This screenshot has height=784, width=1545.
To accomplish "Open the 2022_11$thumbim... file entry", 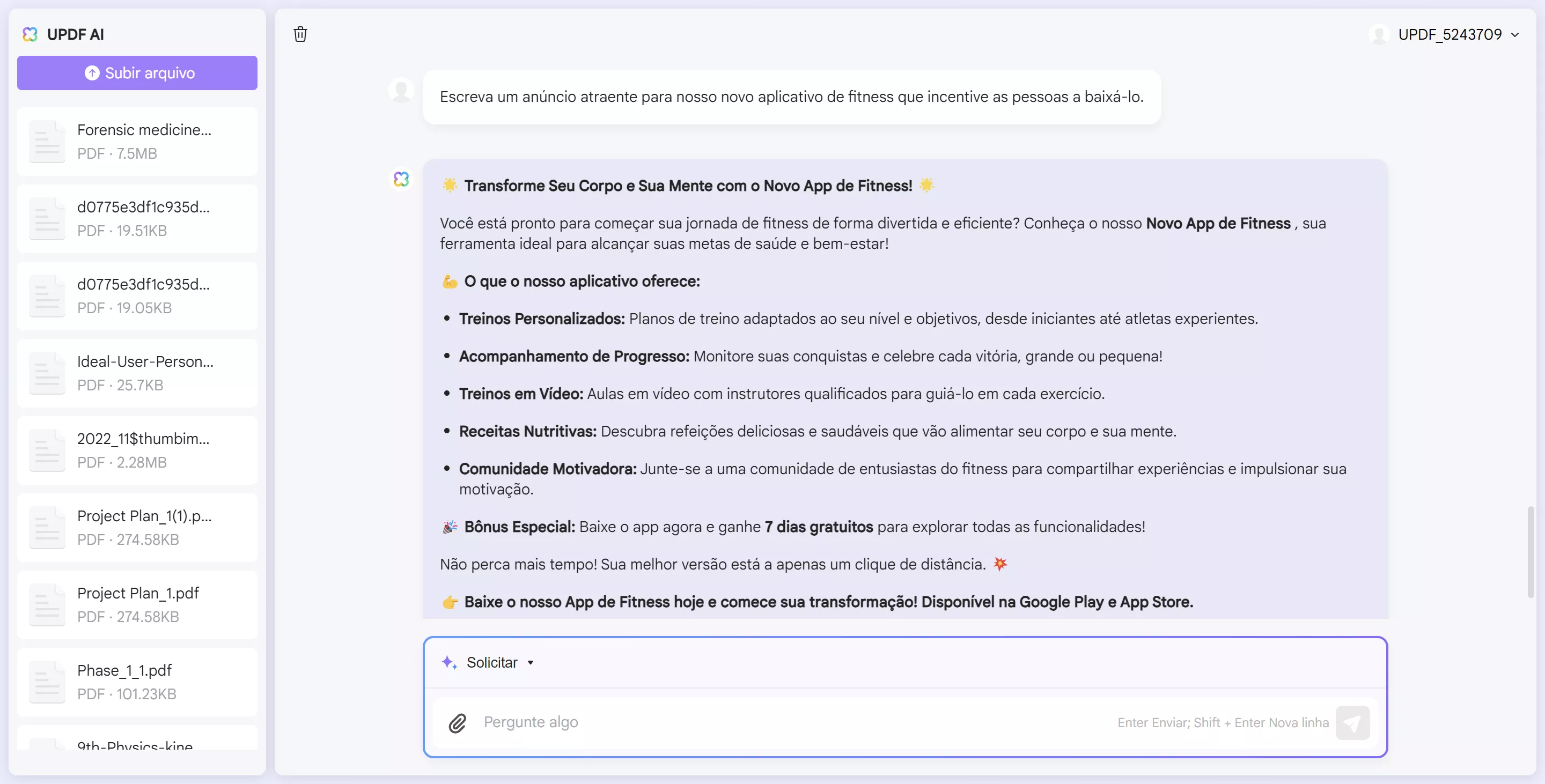I will pos(137,450).
